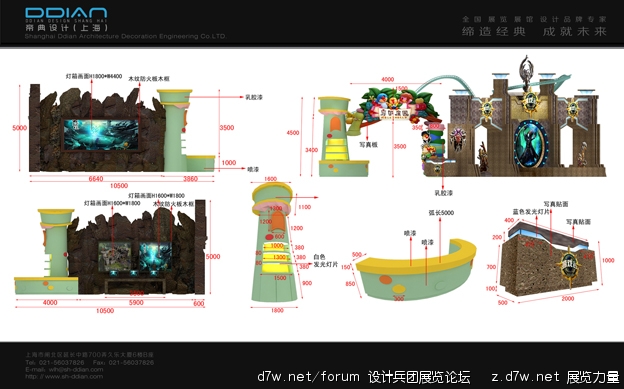Click the left monitor image in the lower rock wall
624x389 pixels.
coord(115,257)
